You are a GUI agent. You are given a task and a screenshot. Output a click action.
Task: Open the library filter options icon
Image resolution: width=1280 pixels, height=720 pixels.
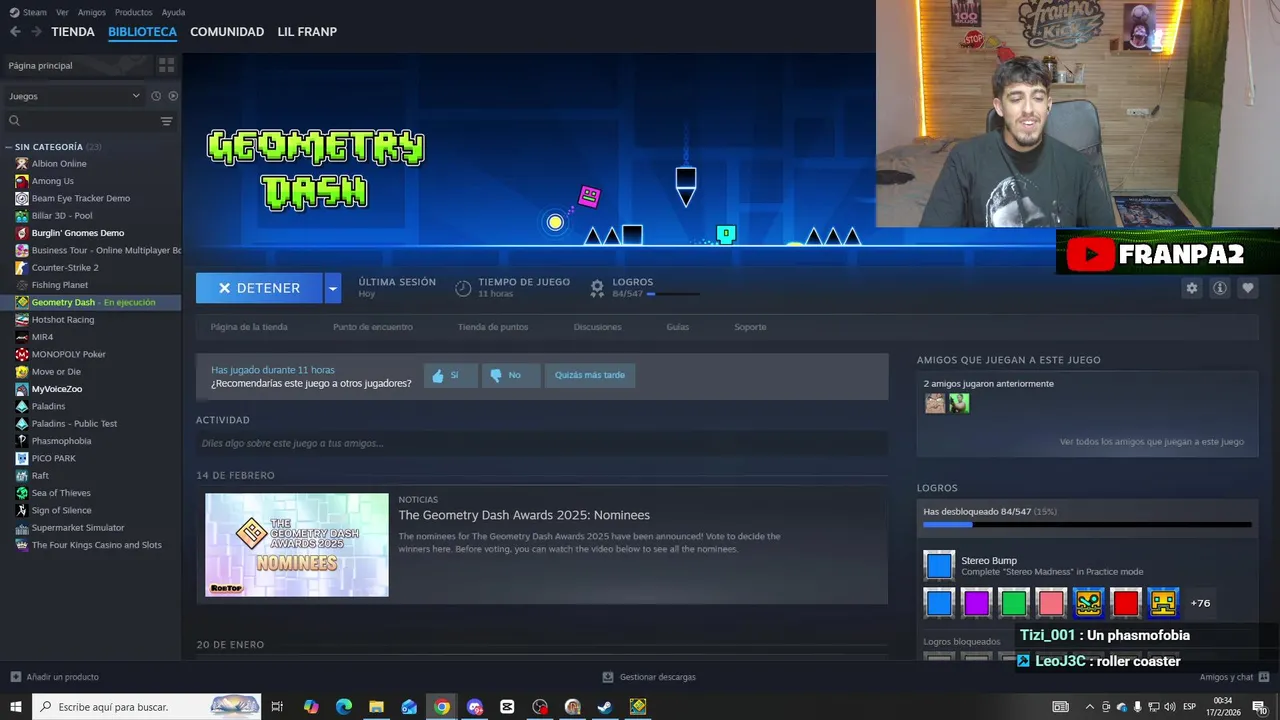pyautogui.click(x=166, y=121)
